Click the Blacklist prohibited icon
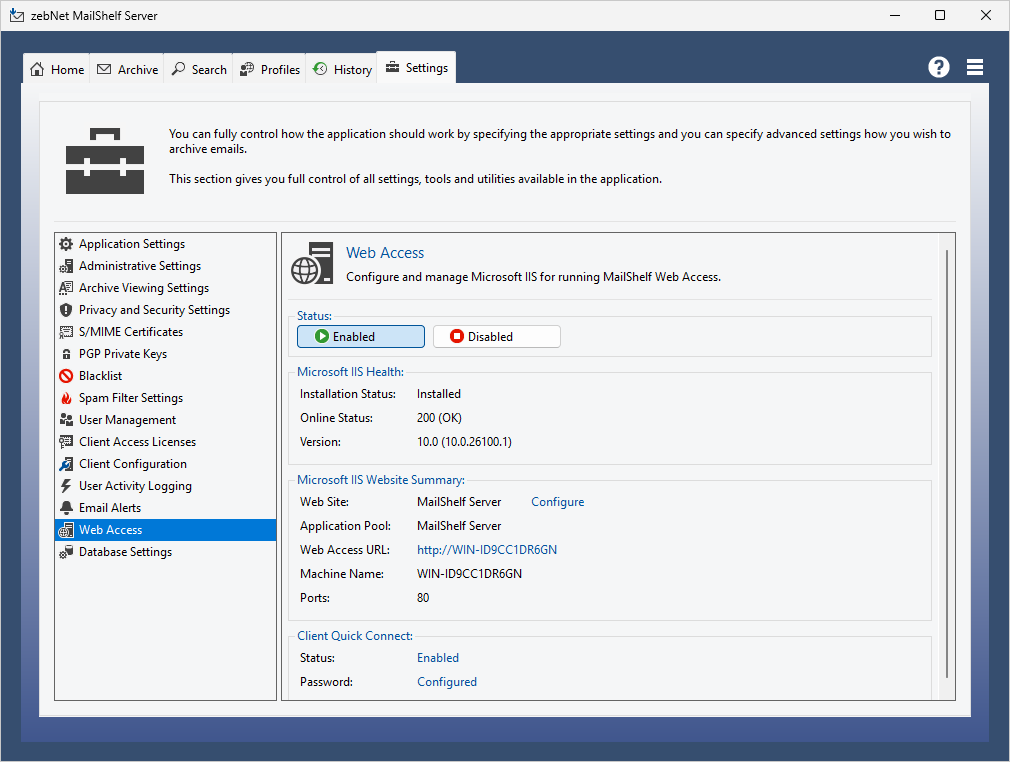This screenshot has height=762, width=1010. tap(66, 376)
